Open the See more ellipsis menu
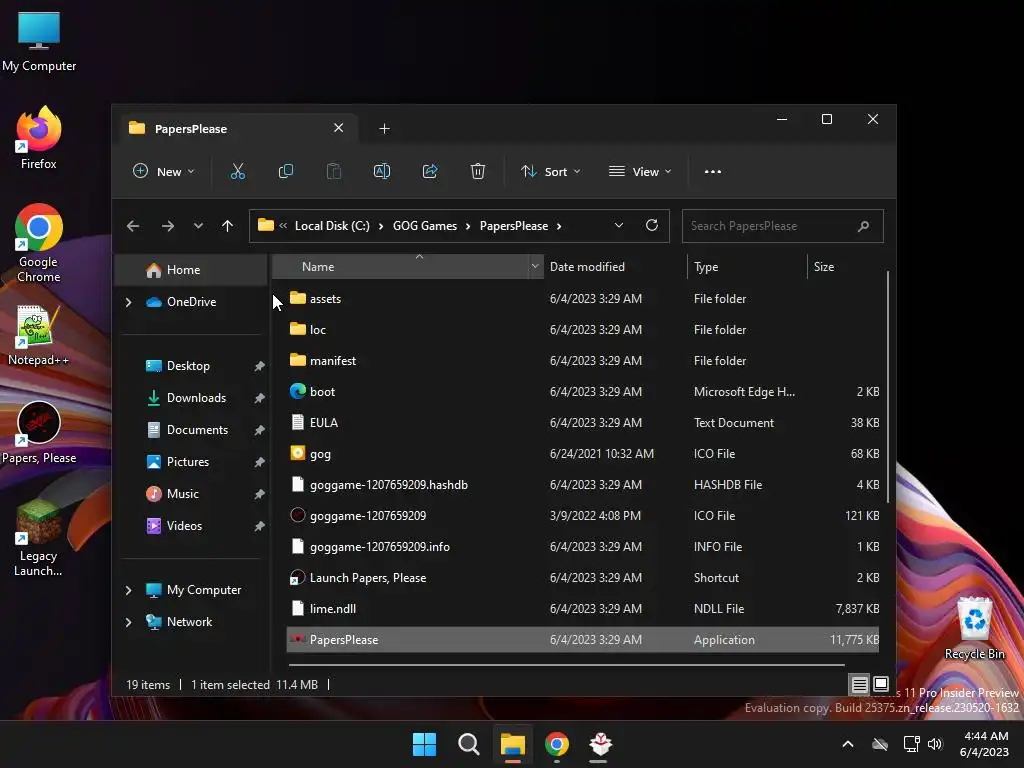This screenshot has height=768, width=1024. pos(712,172)
